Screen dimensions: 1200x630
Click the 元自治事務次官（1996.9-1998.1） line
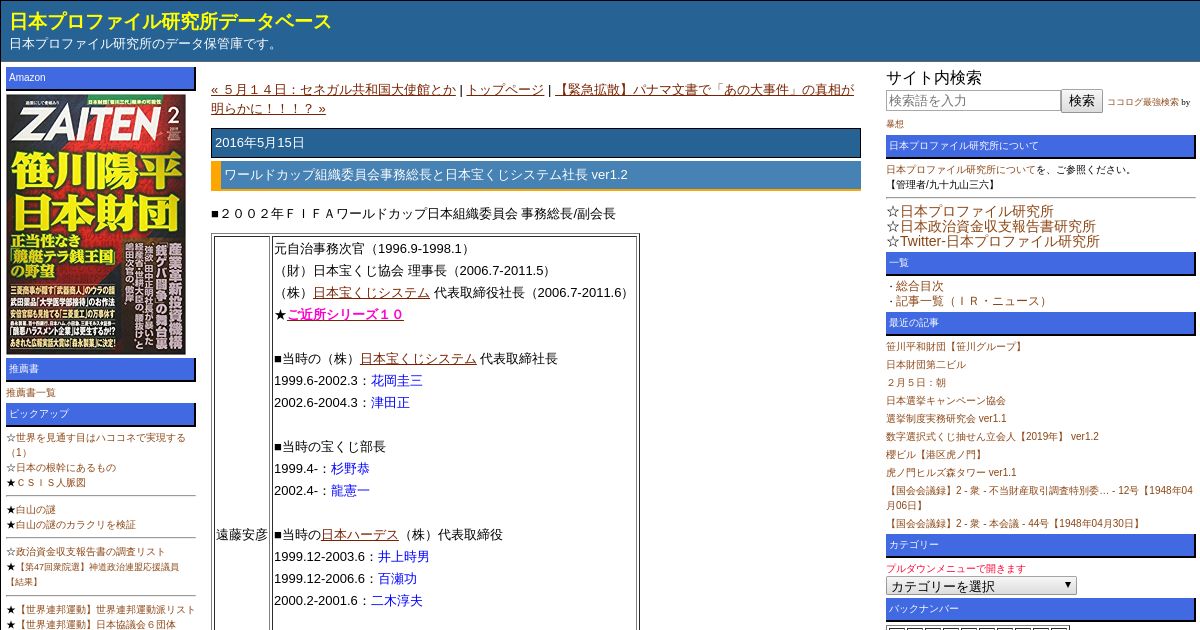tap(373, 249)
